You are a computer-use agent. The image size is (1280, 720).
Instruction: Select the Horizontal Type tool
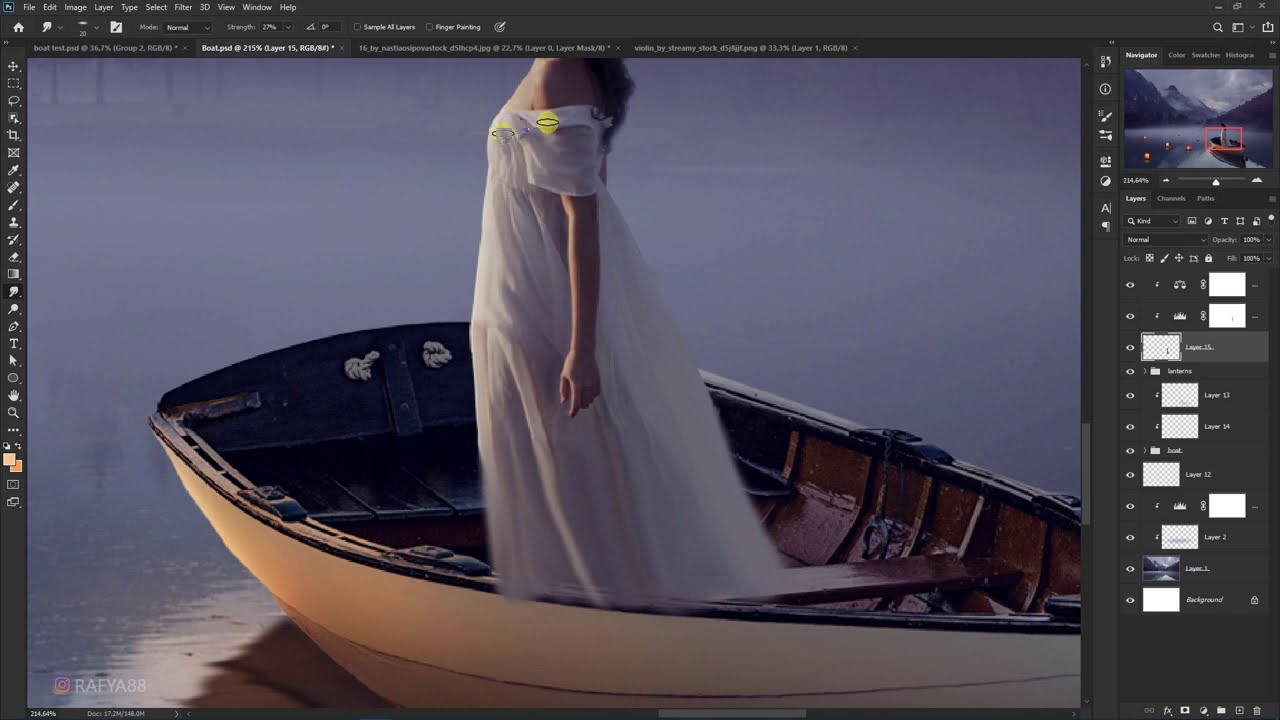click(13, 343)
